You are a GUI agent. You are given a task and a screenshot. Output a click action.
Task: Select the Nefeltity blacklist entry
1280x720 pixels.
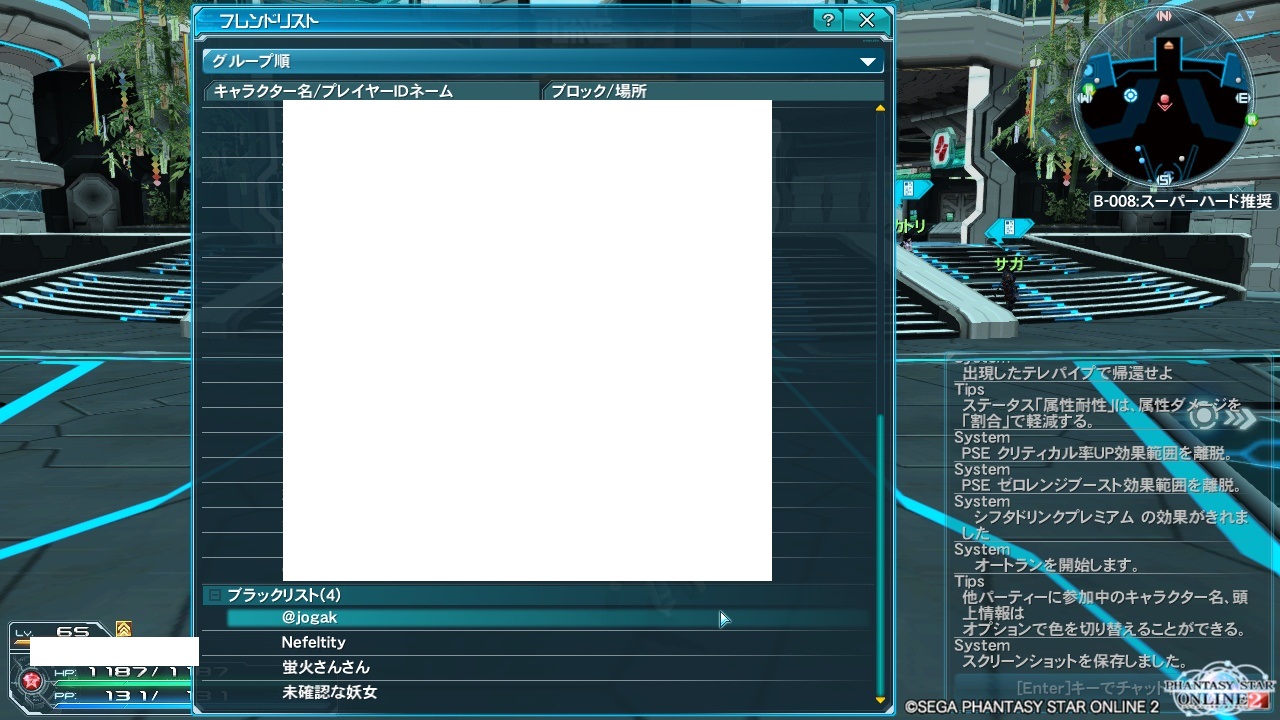[548, 643]
